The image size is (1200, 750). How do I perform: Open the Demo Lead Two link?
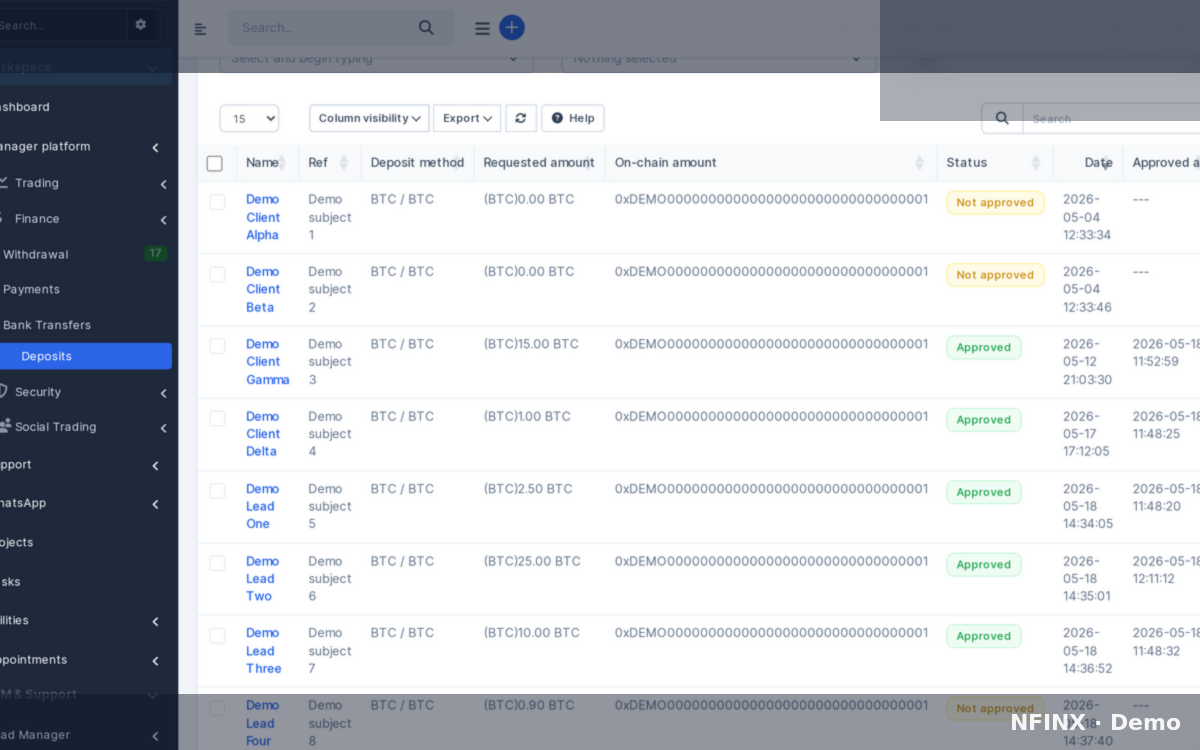[263, 578]
